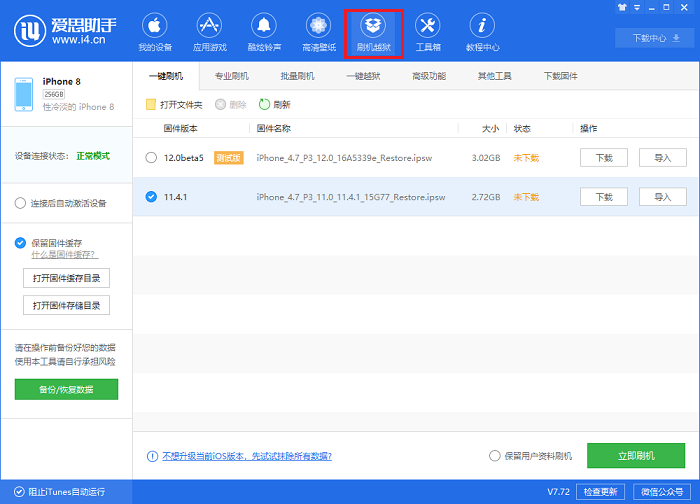Click 正常模式 connection status text
The height and width of the screenshot is (504, 700).
pyautogui.click(x=93, y=156)
